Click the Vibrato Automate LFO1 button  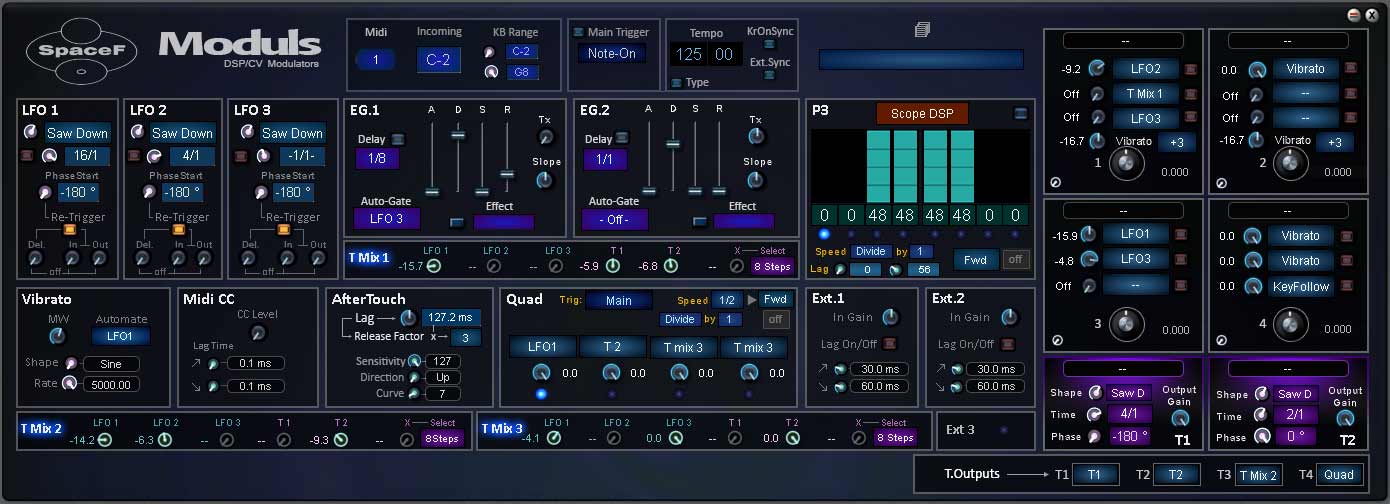point(121,336)
